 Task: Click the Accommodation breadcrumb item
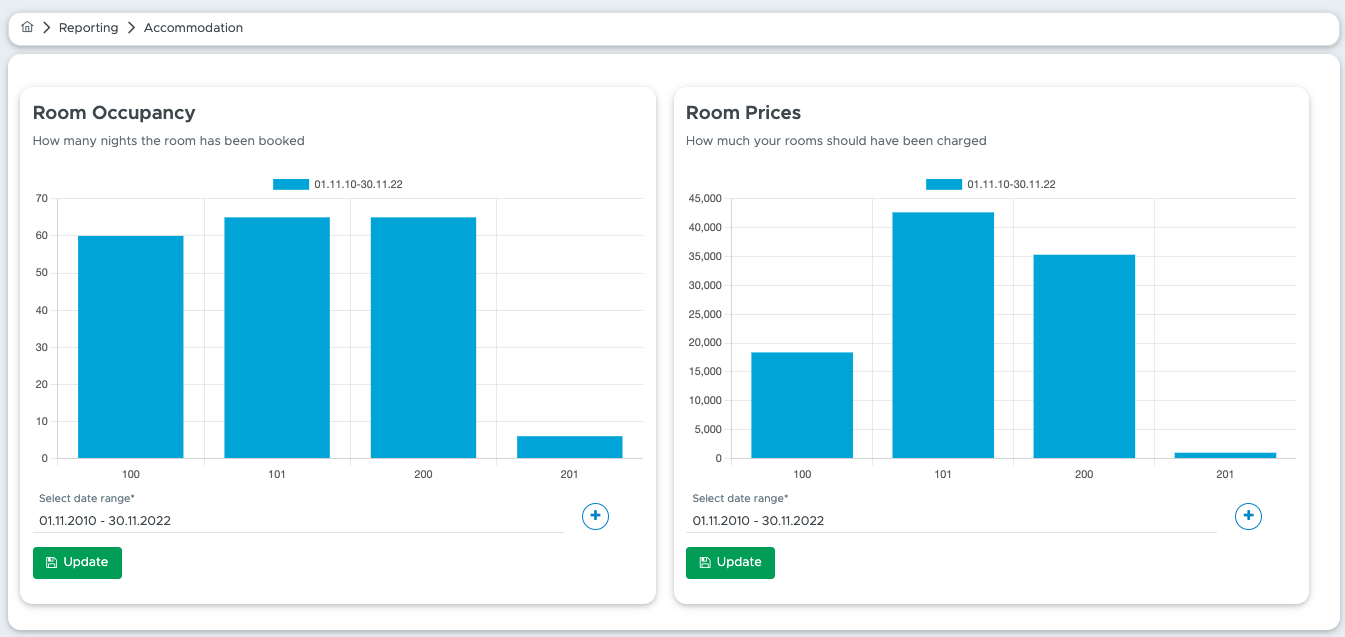[x=193, y=28]
